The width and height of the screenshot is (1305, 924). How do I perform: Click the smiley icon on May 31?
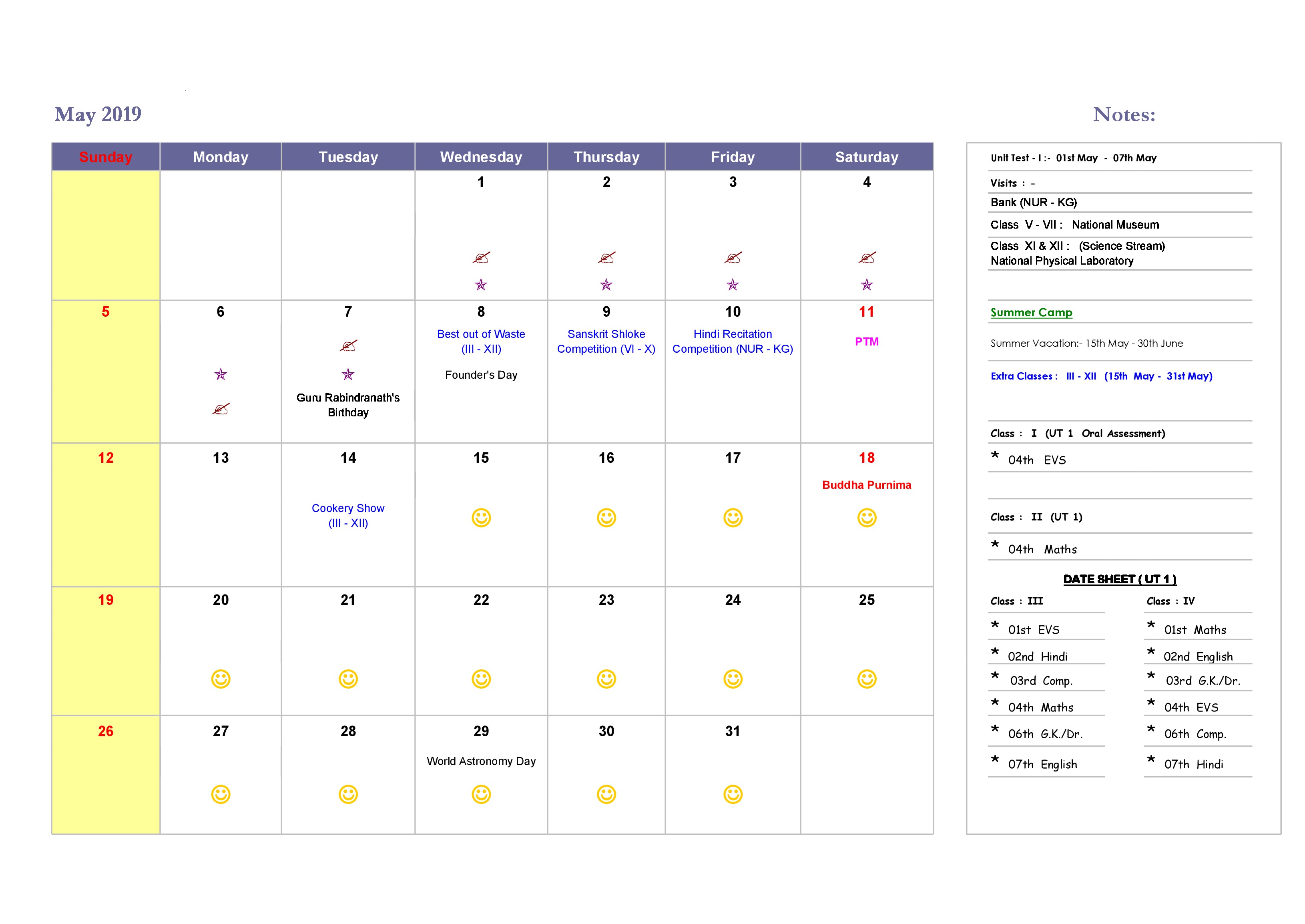733,794
